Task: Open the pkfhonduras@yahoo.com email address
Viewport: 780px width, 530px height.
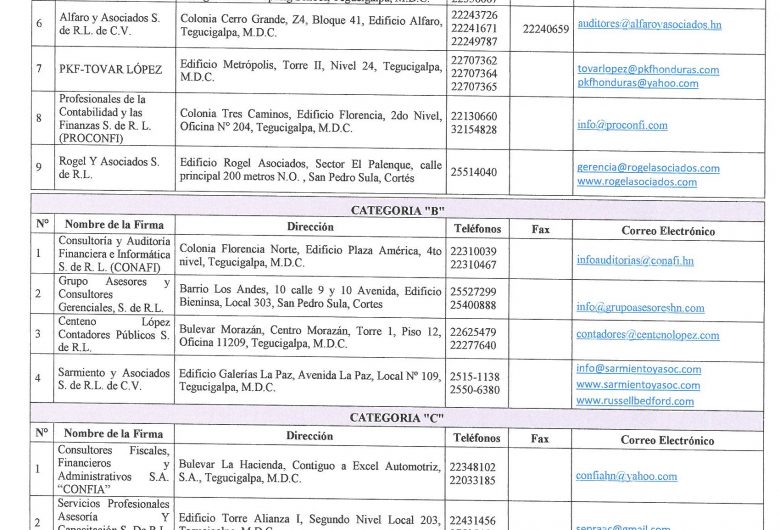Action: pyautogui.click(x=638, y=84)
